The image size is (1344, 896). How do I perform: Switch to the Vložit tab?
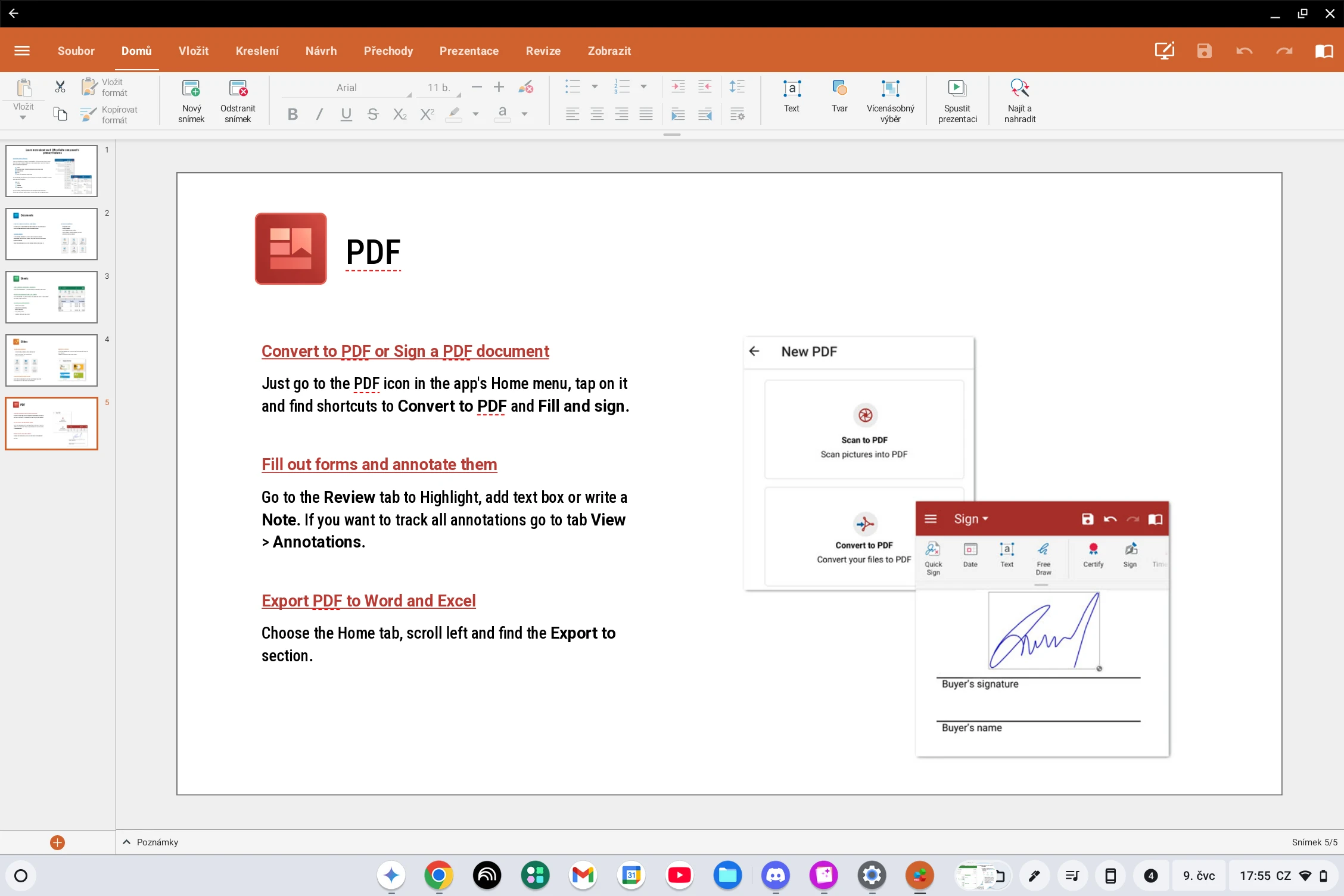194,51
